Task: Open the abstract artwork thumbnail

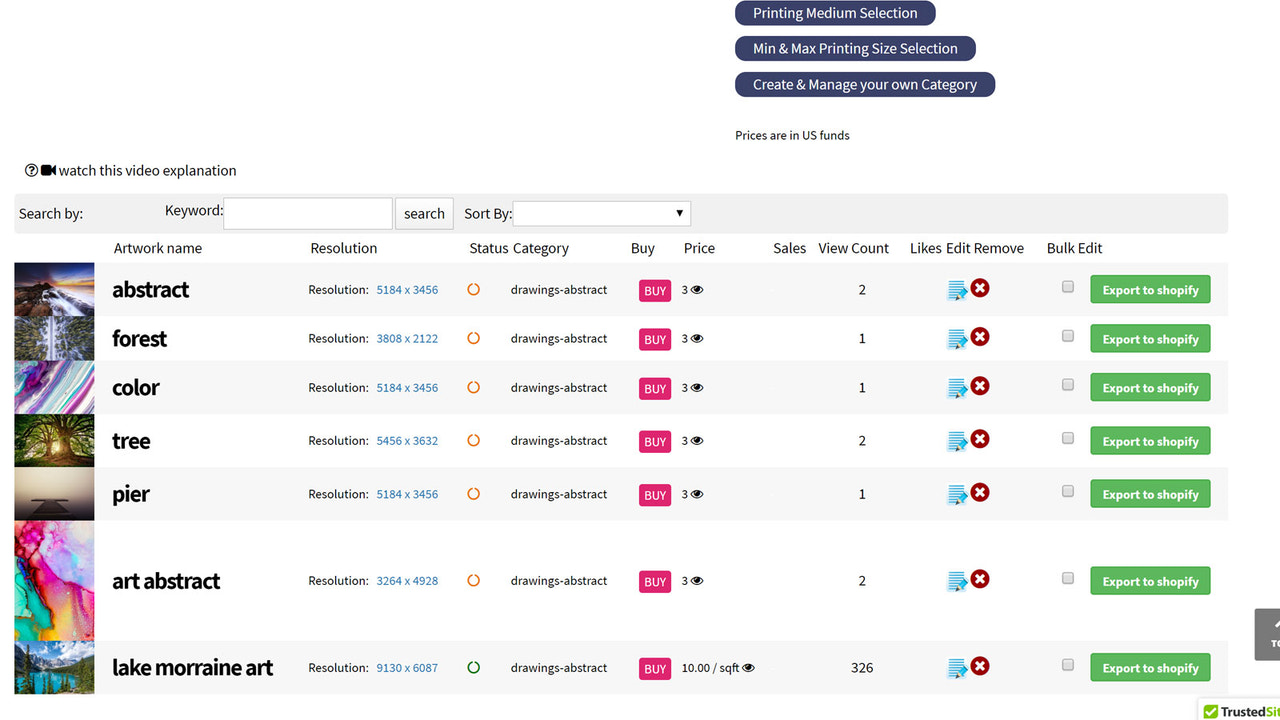Action: click(x=54, y=289)
